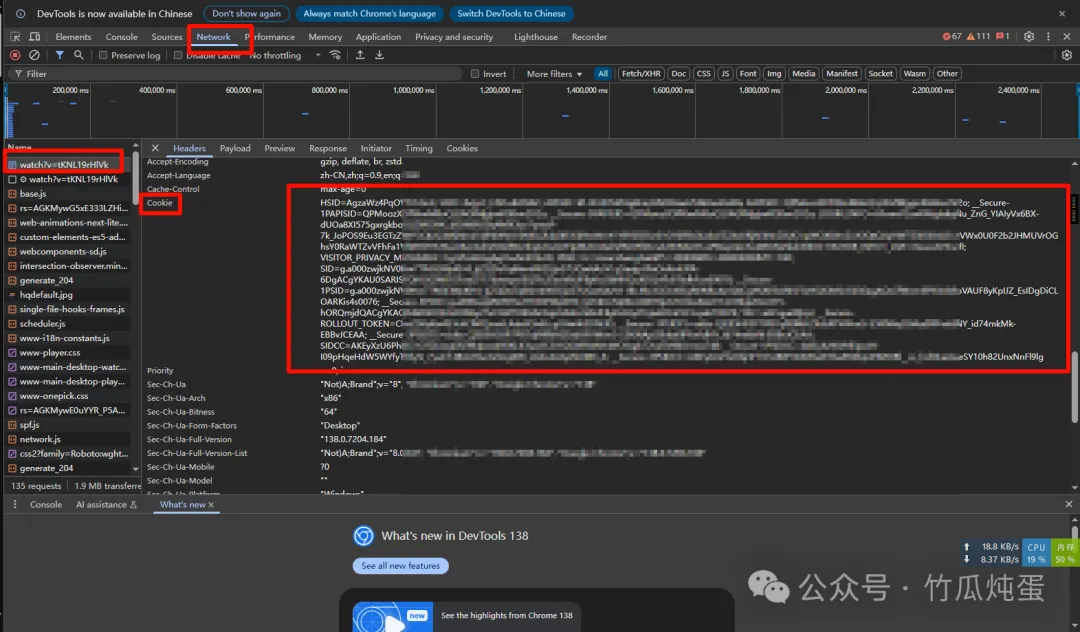Enable Preserve log checkbox
The width and height of the screenshot is (1080, 632).
(x=103, y=55)
